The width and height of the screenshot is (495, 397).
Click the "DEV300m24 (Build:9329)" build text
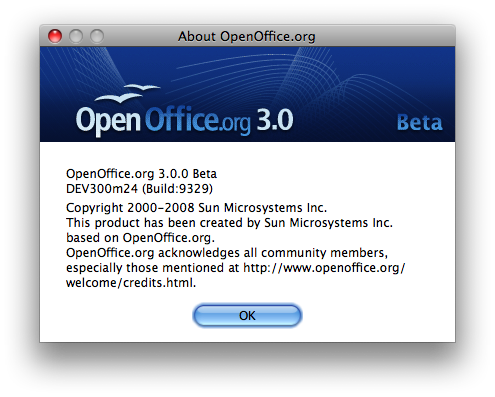tap(139, 189)
